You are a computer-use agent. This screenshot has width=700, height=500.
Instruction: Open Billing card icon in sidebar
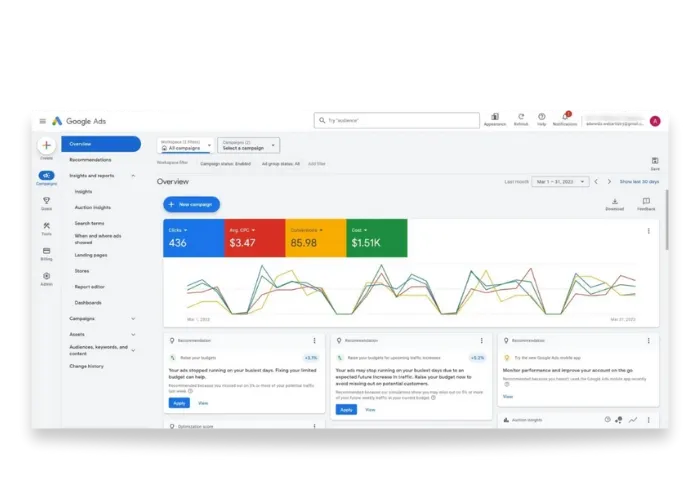tap(46, 251)
